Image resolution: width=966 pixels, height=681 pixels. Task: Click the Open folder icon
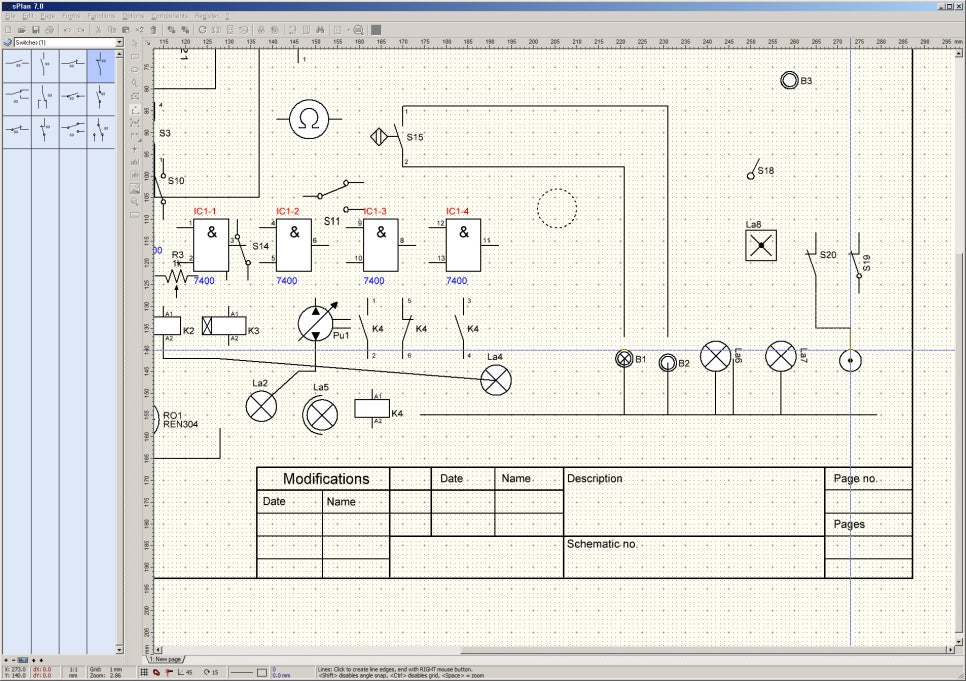[x=21, y=30]
